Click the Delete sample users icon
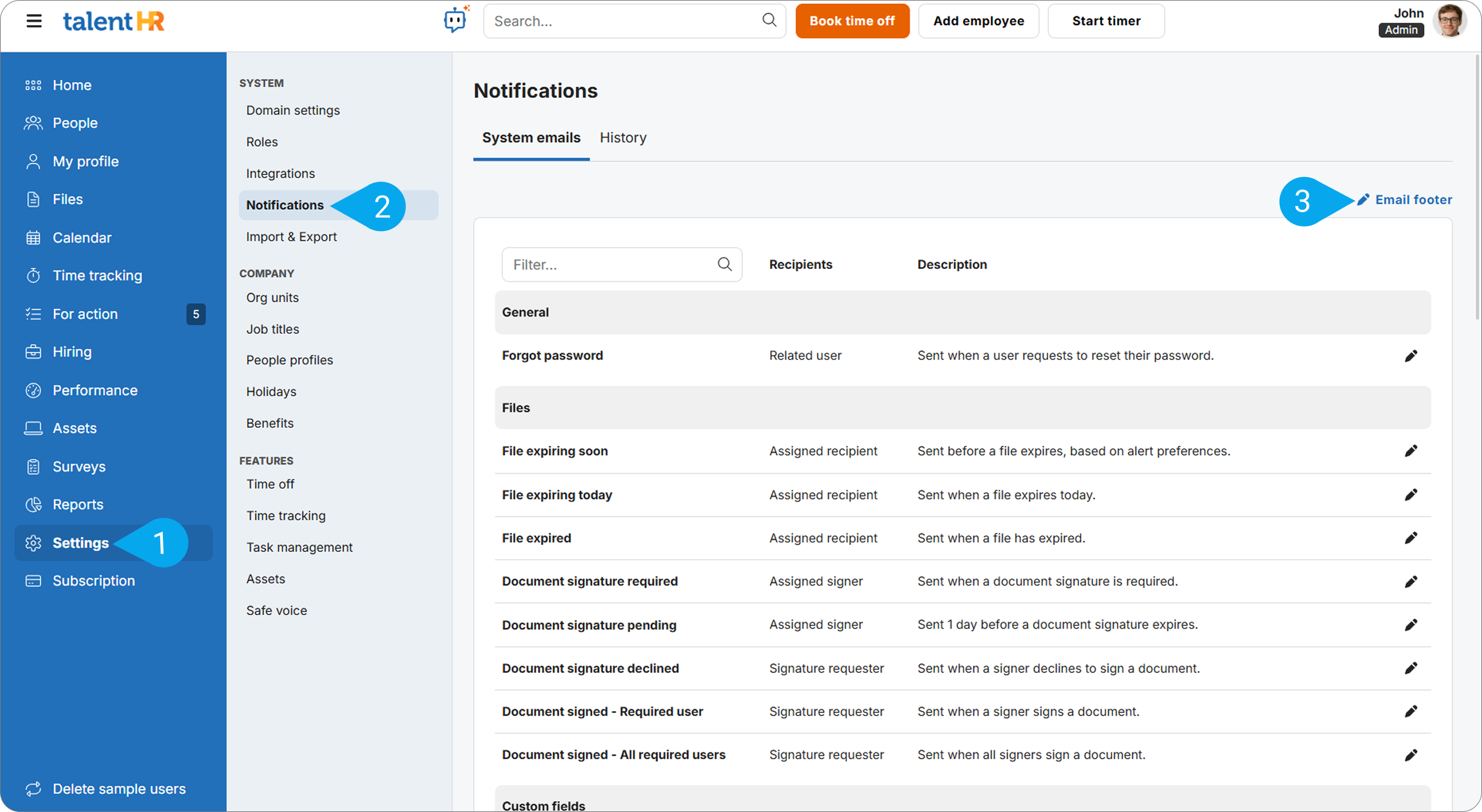The height and width of the screenshot is (812, 1482). tap(33, 789)
